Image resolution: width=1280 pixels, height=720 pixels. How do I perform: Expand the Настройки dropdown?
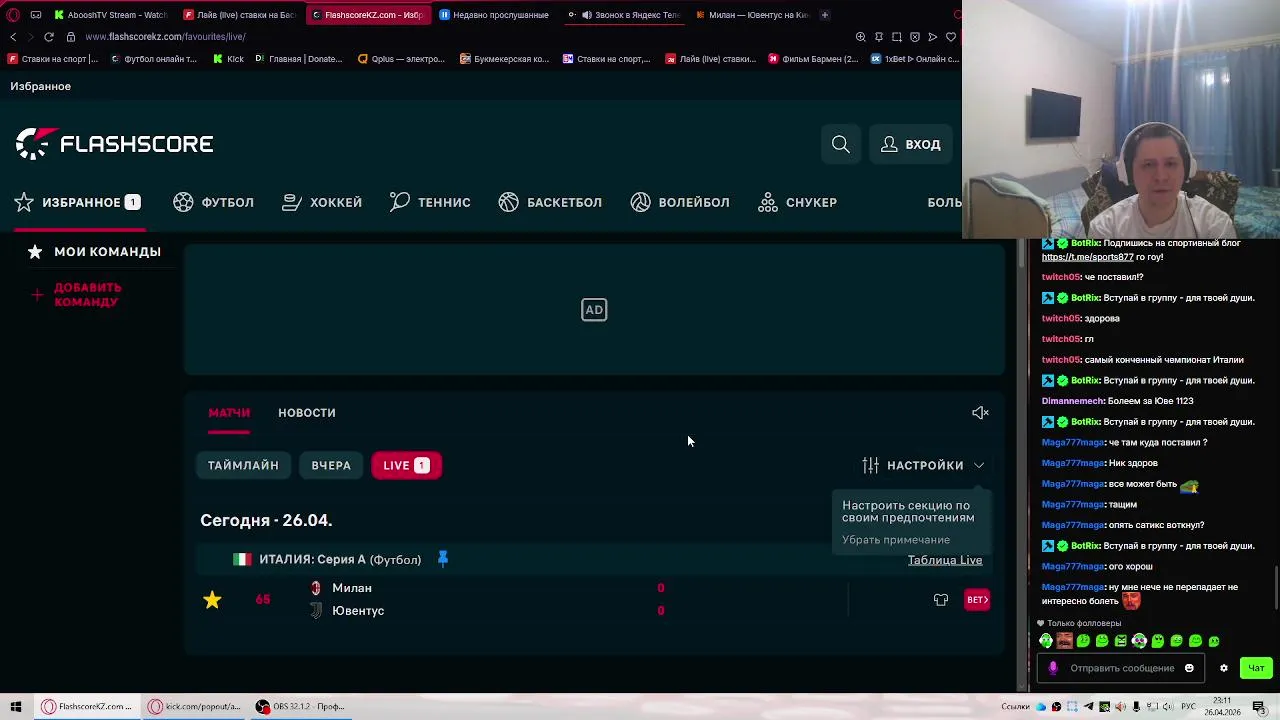(923, 465)
